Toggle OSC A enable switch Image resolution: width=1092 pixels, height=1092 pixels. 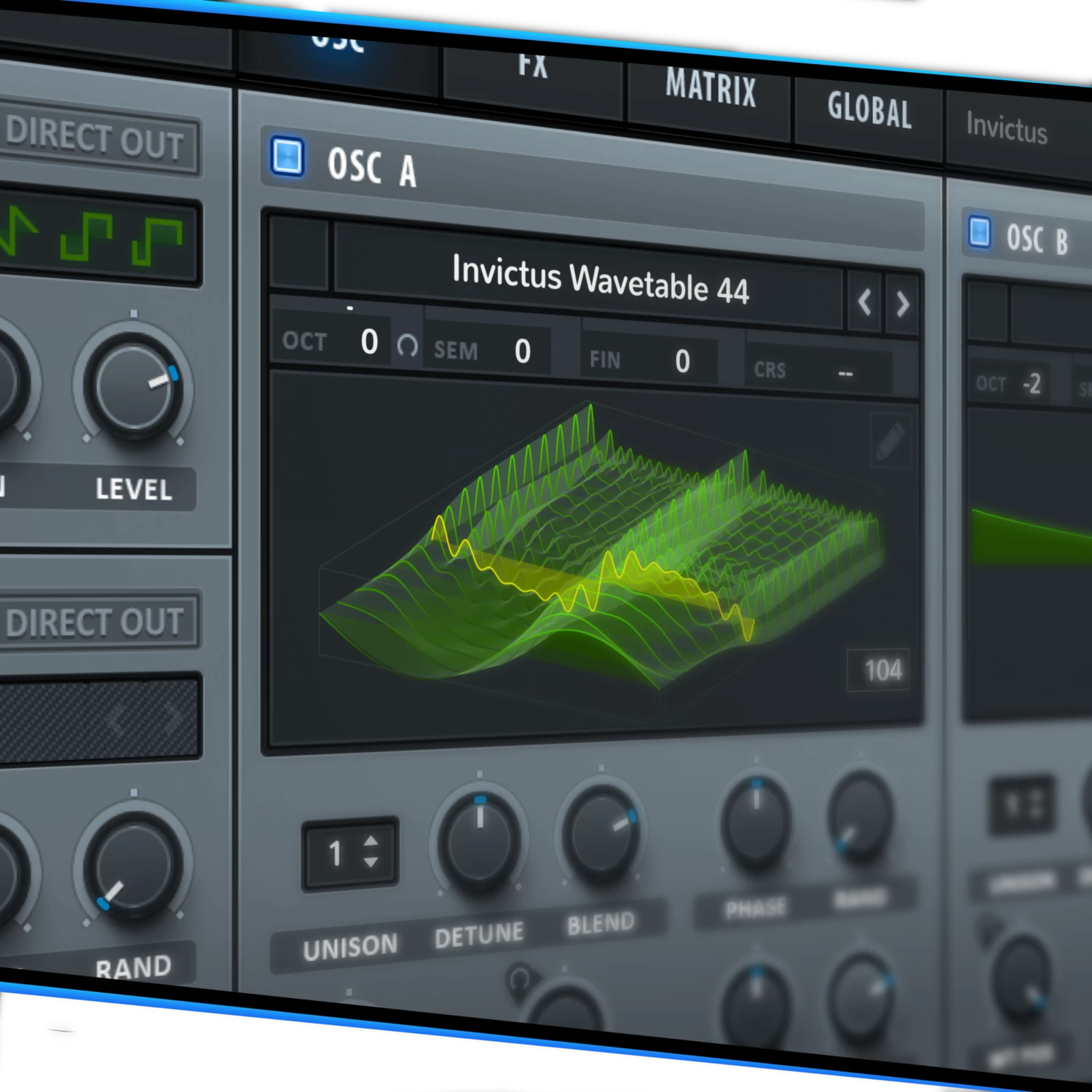287,156
